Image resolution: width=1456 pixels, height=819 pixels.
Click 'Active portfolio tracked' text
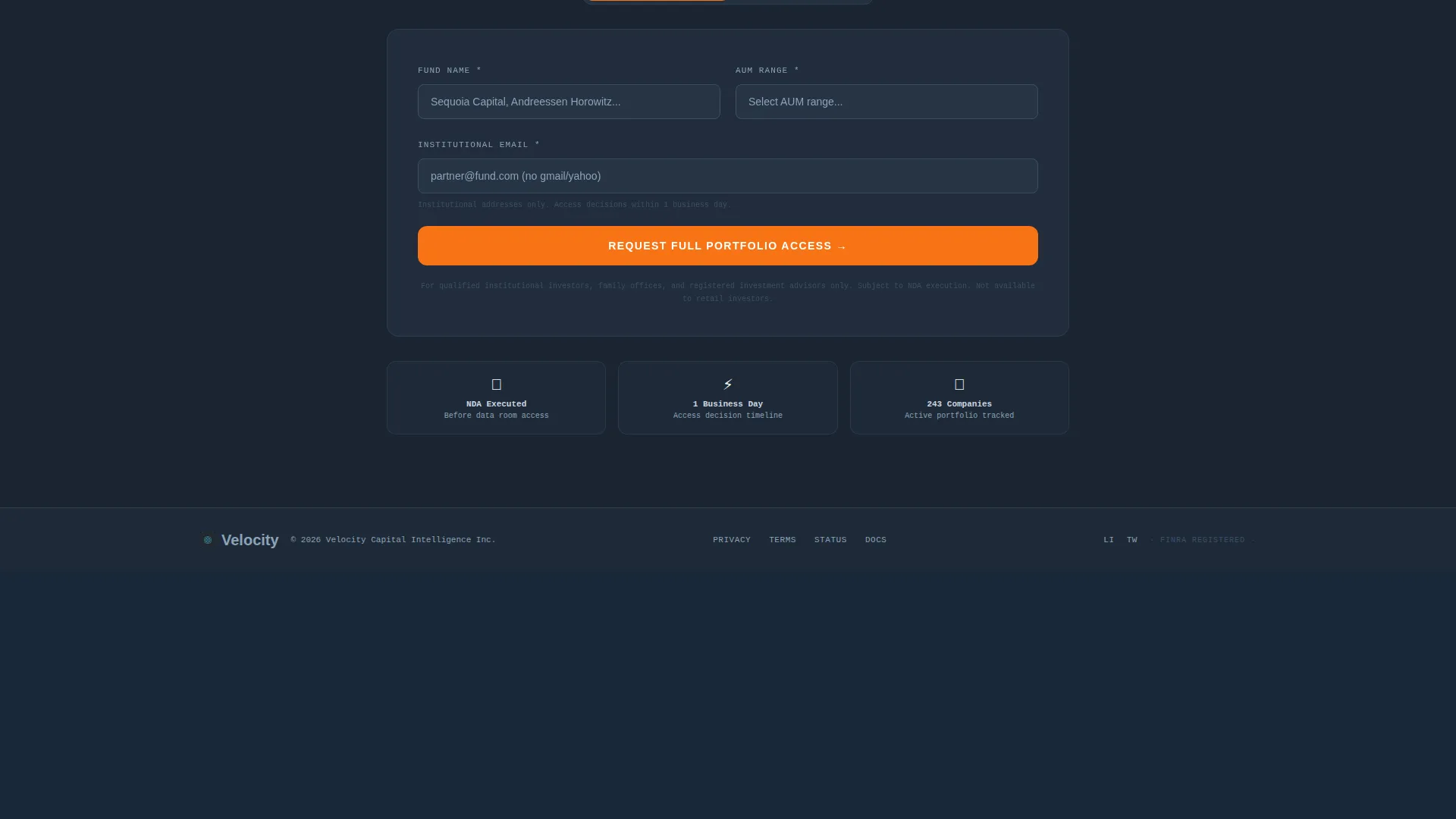[x=959, y=416]
